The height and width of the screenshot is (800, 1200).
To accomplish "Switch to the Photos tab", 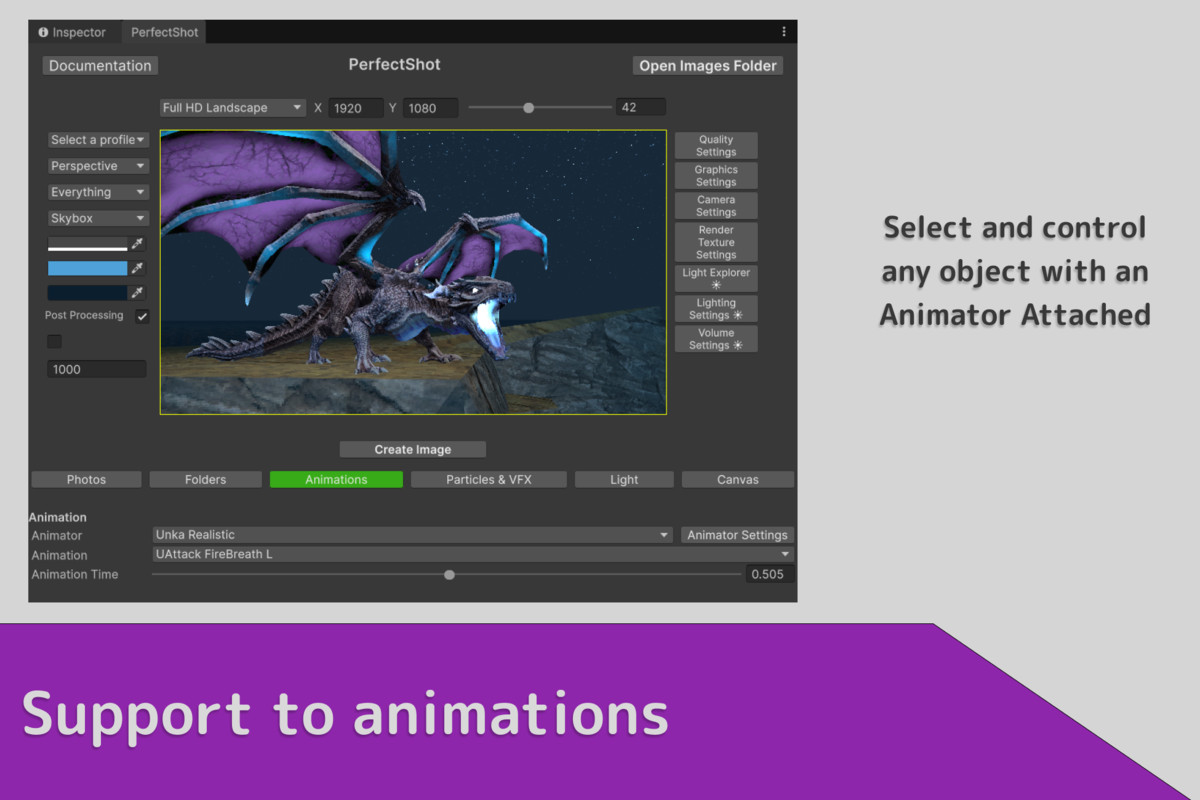I will point(85,479).
